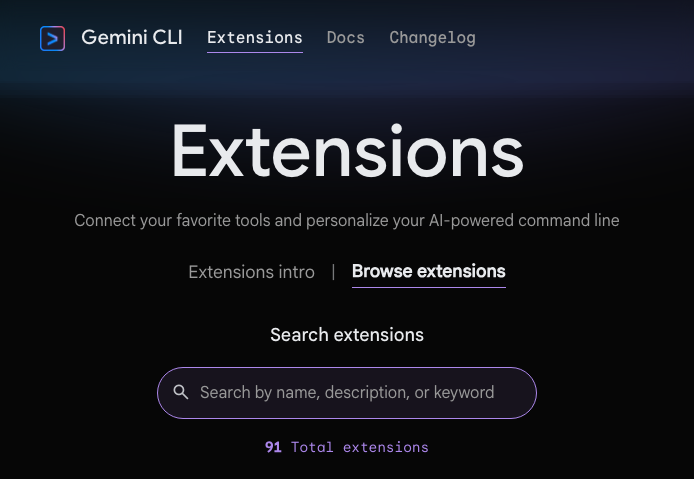The width and height of the screenshot is (694, 479).
Task: Focus the search by name input field
Action: [346, 393]
